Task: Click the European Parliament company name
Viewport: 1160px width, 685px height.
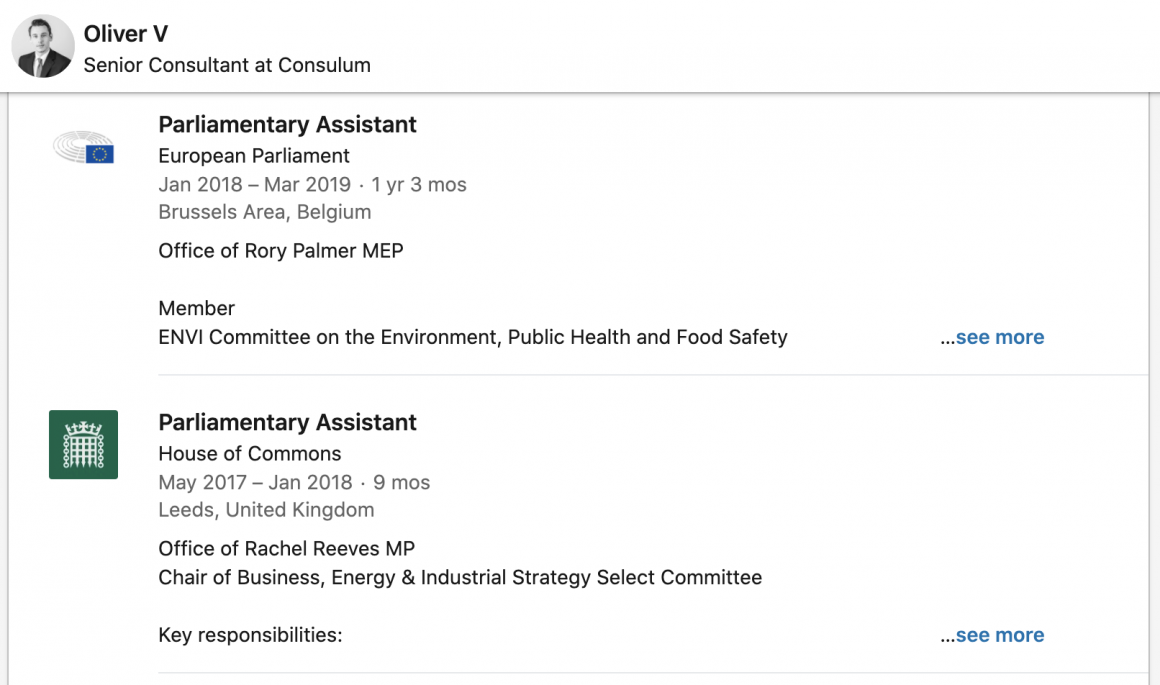Action: 254,156
